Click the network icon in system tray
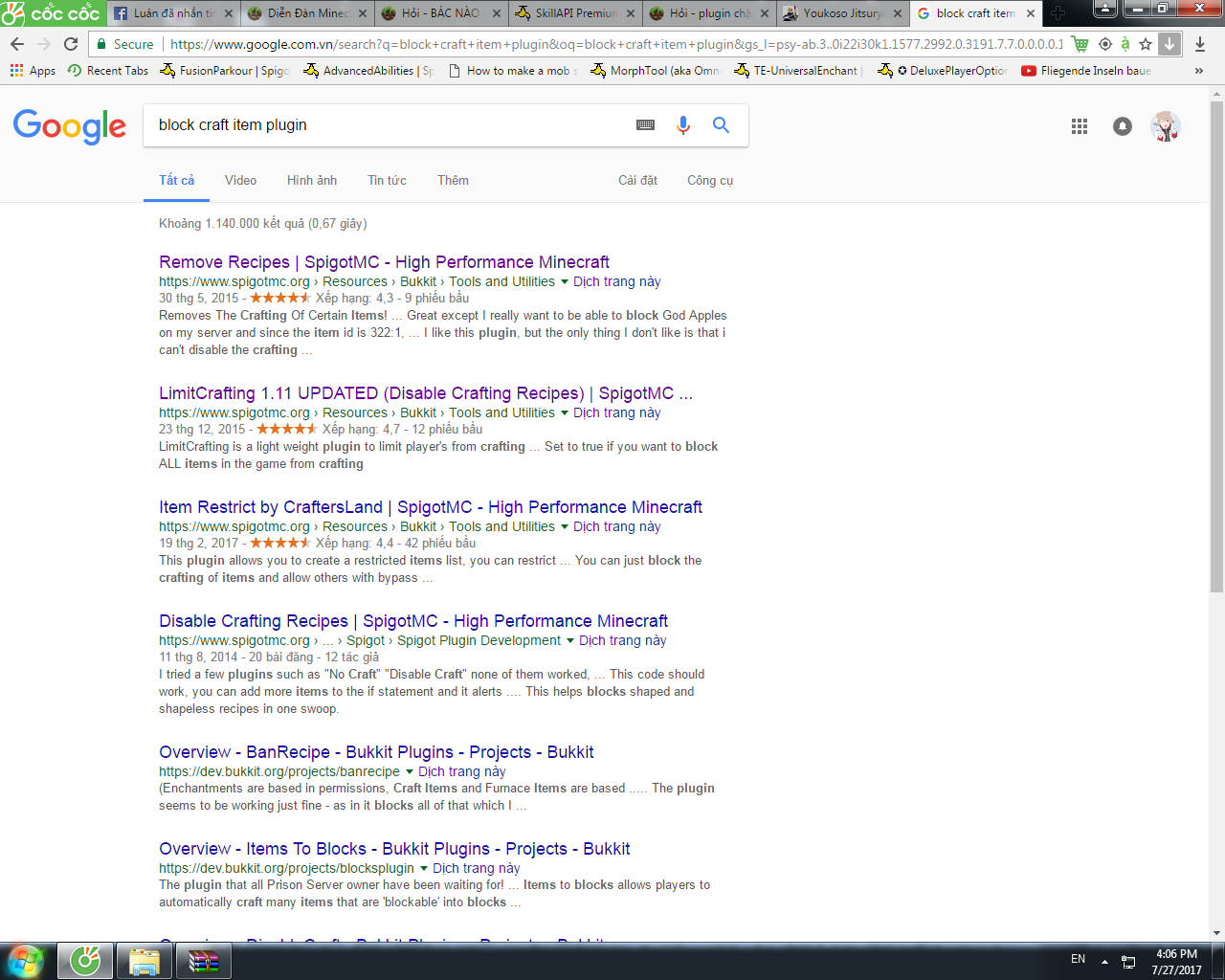Viewport: 1225px width, 980px height. point(1128,961)
